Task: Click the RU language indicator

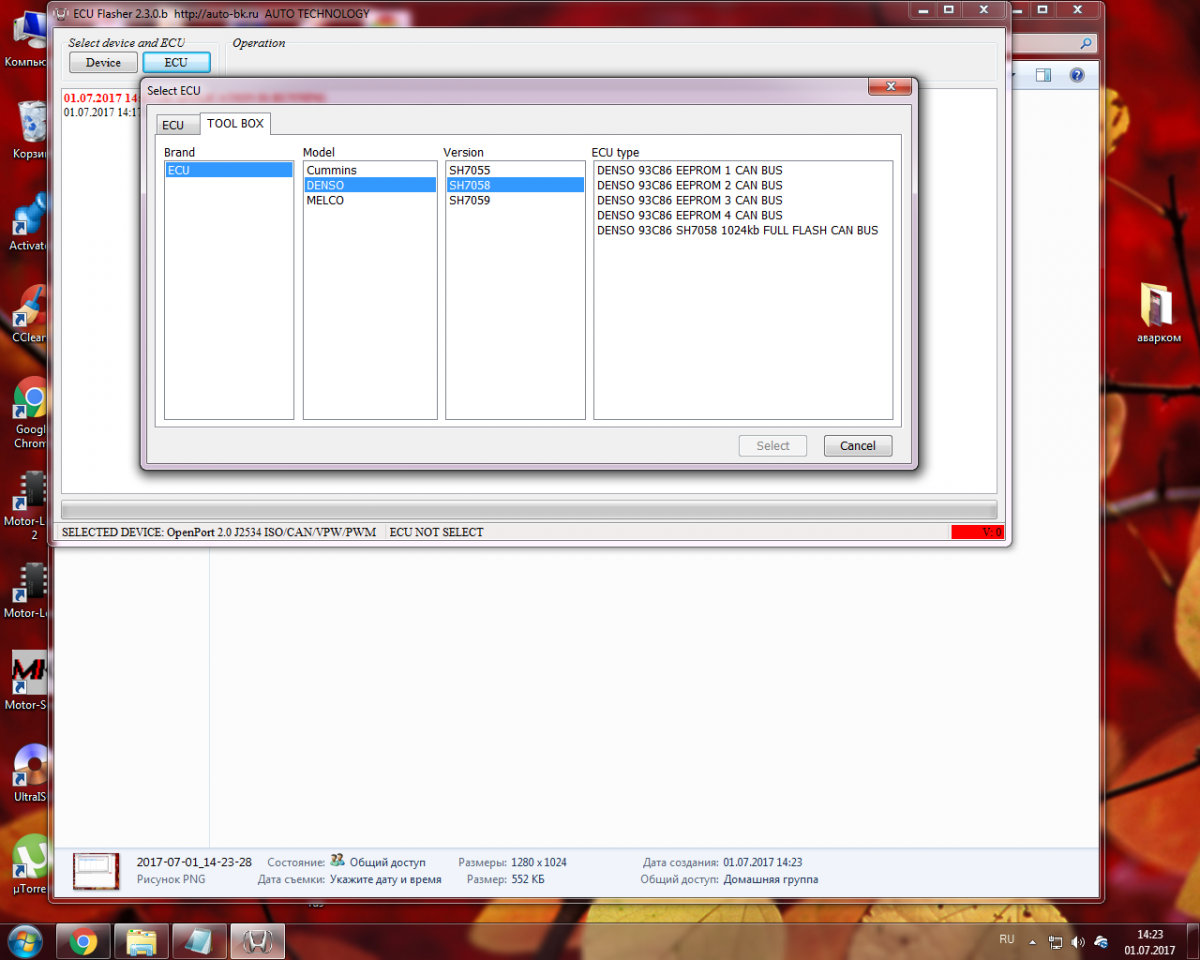Action: coord(1007,939)
